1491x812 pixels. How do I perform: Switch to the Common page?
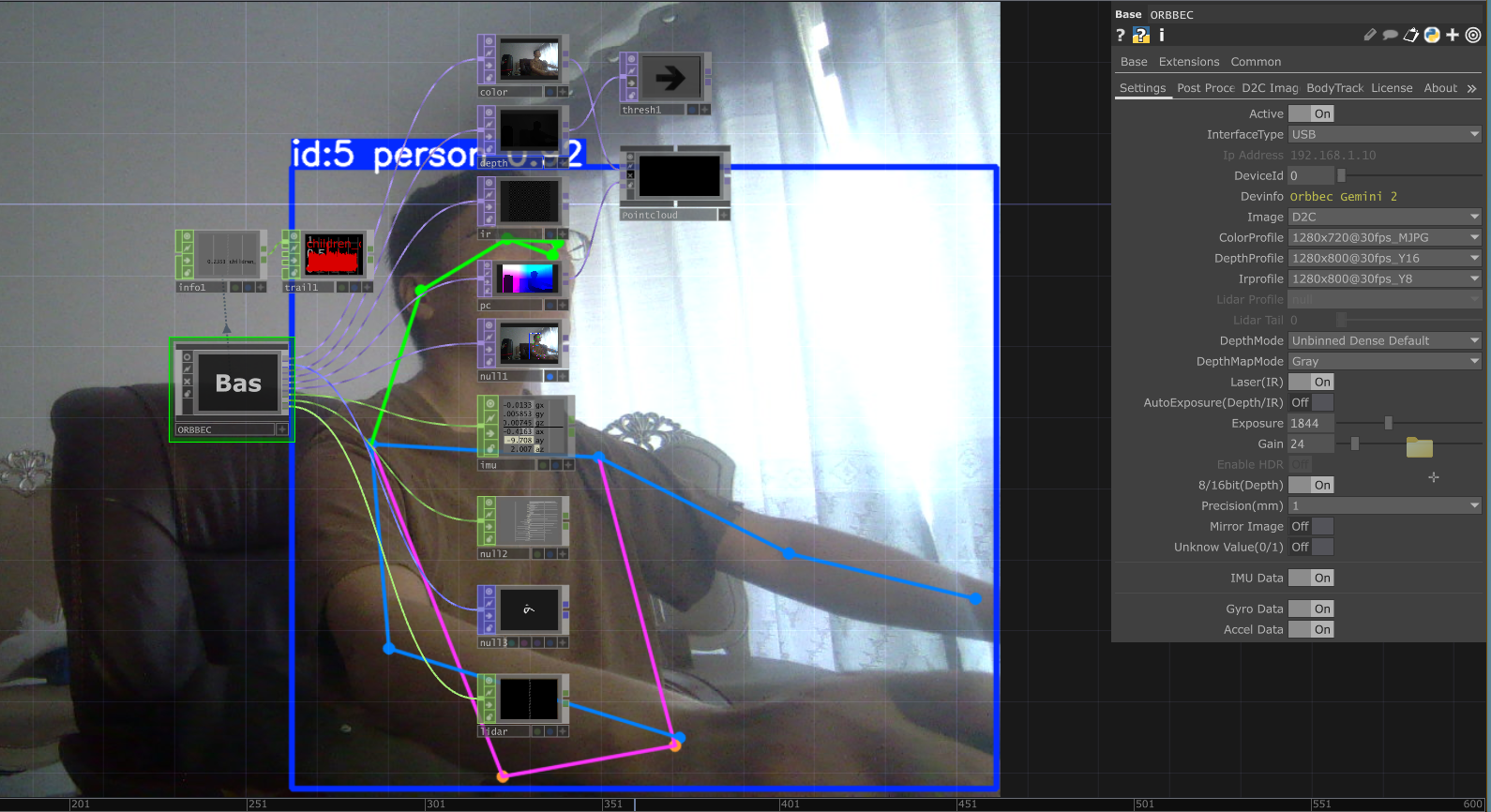point(1256,62)
